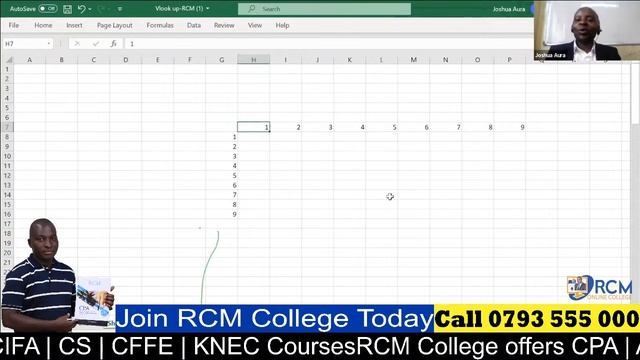The height and width of the screenshot is (360, 640).
Task: Click into the Search box
Action: point(324,9)
